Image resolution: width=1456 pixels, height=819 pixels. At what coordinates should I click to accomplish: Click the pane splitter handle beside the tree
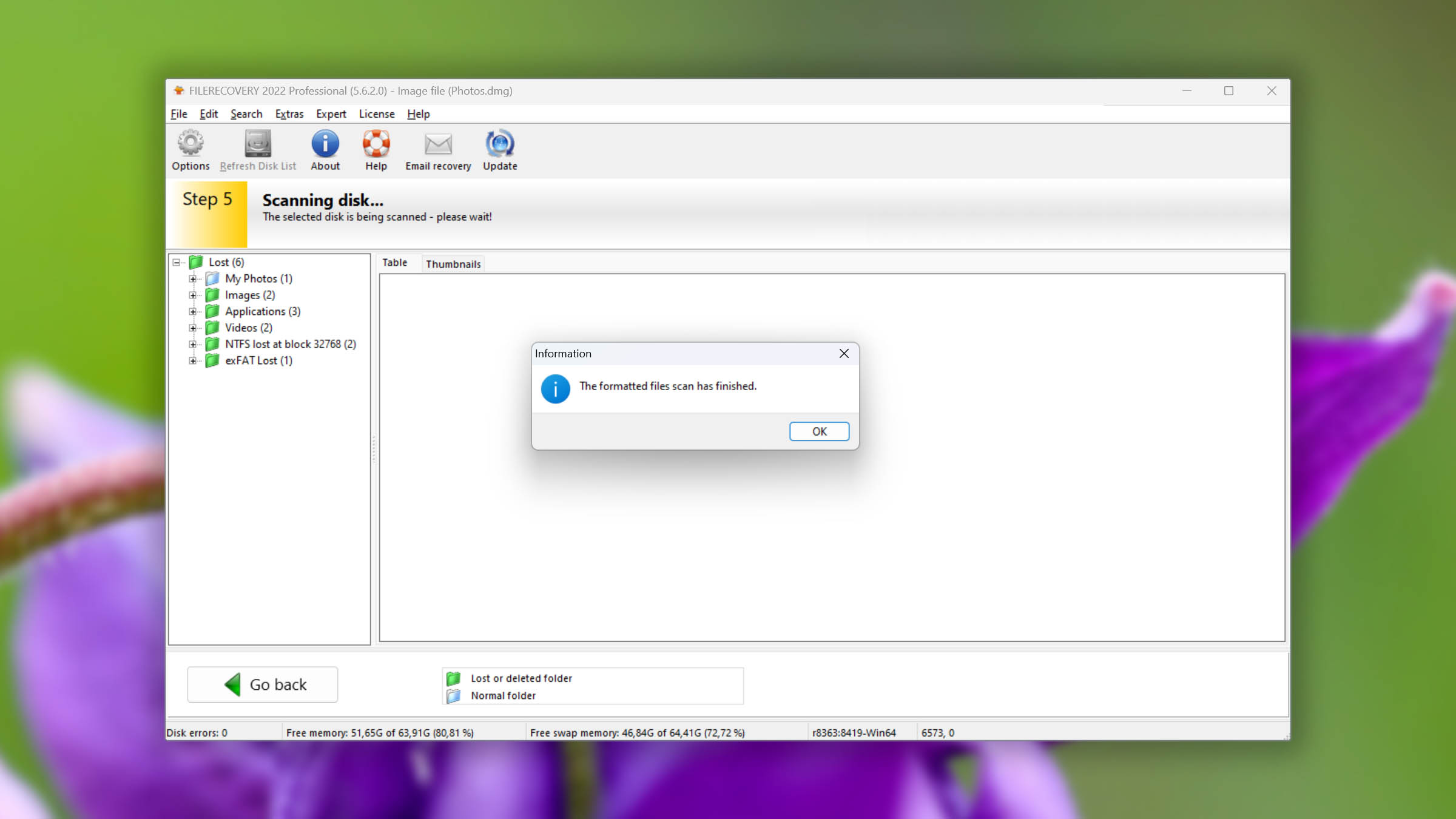click(374, 449)
